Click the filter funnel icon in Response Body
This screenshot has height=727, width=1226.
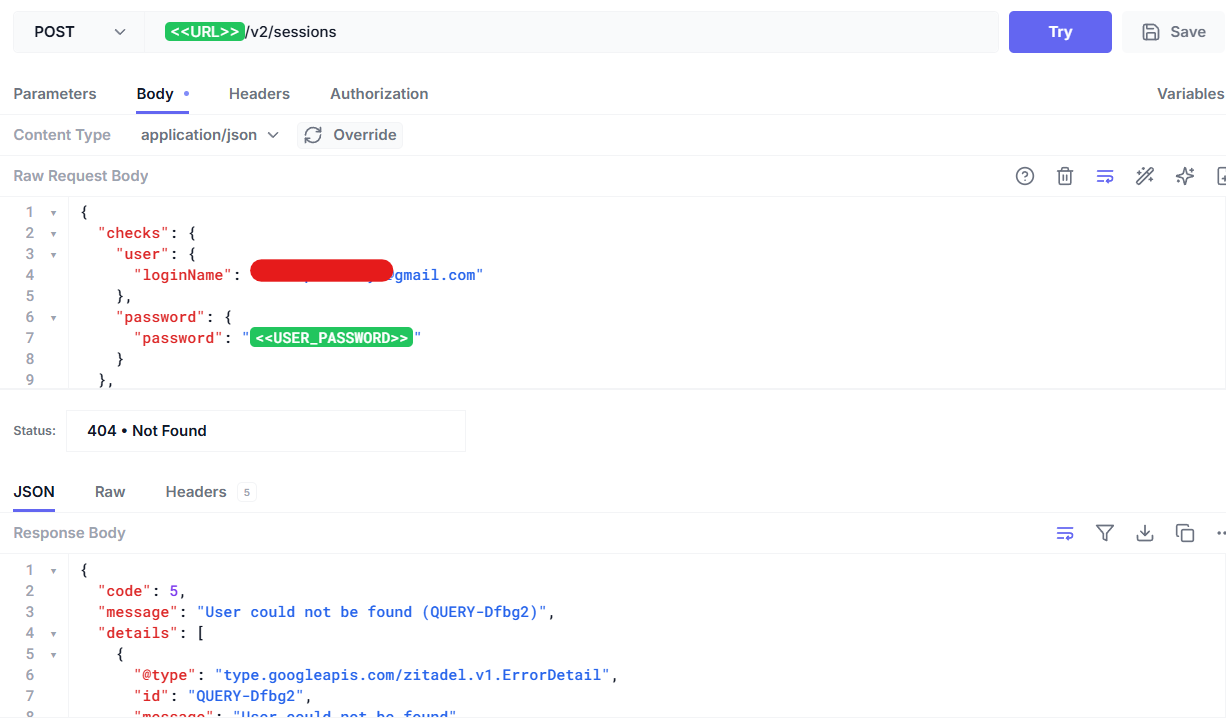click(1105, 533)
